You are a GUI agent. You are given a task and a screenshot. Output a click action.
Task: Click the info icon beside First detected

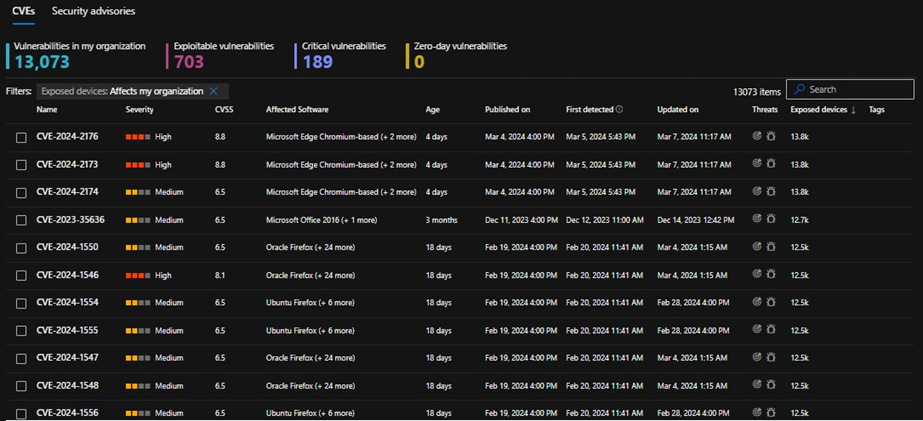coord(619,110)
